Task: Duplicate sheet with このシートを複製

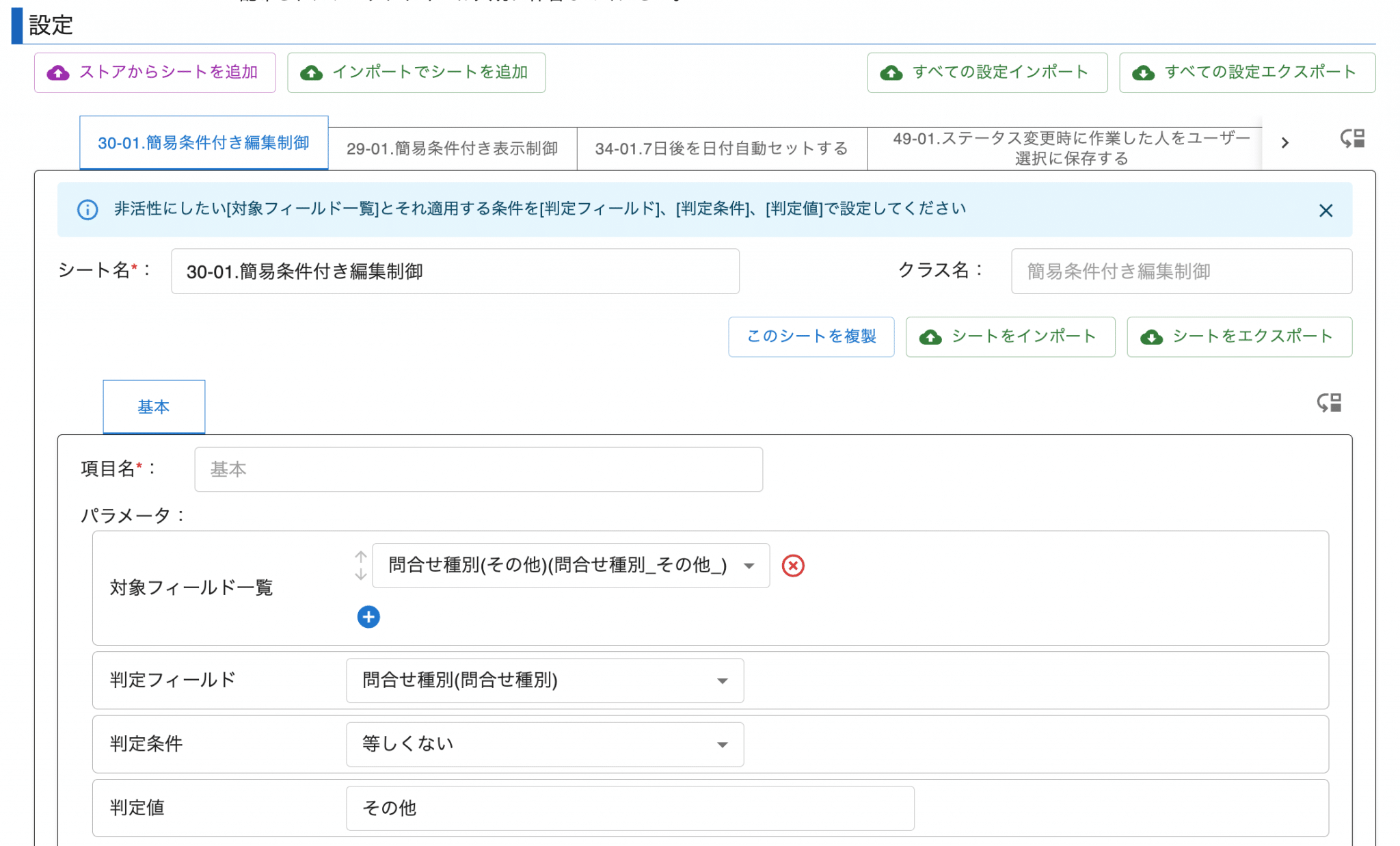Action: coord(811,336)
